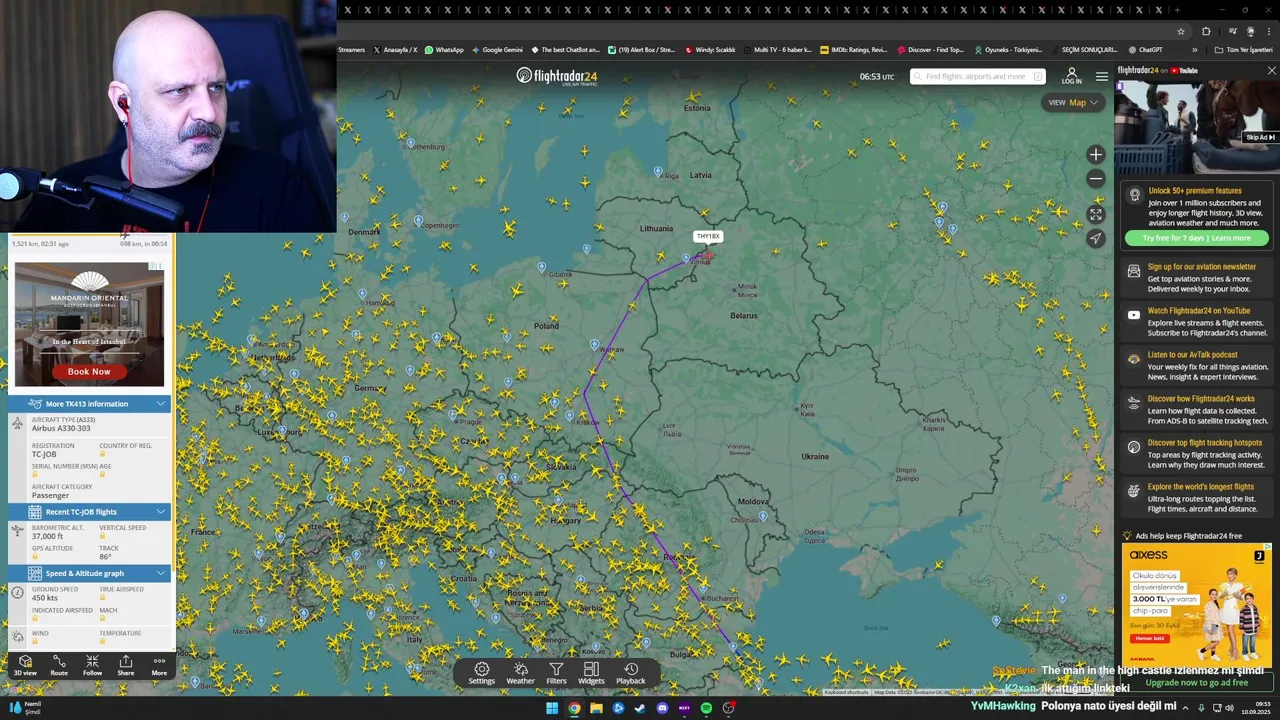Screen dimensions: 1280x720
Task: Open the ChatGPT bookmark
Action: click(x=1146, y=49)
